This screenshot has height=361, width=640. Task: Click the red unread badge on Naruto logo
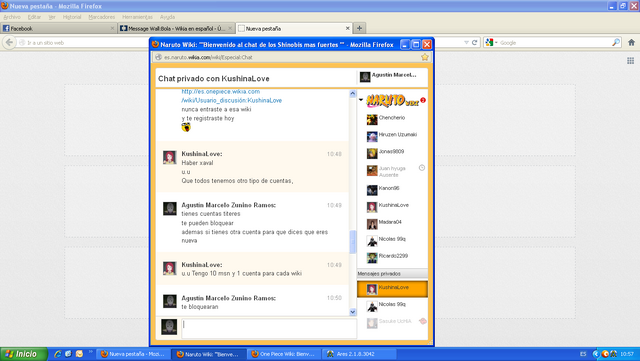[x=423, y=100]
